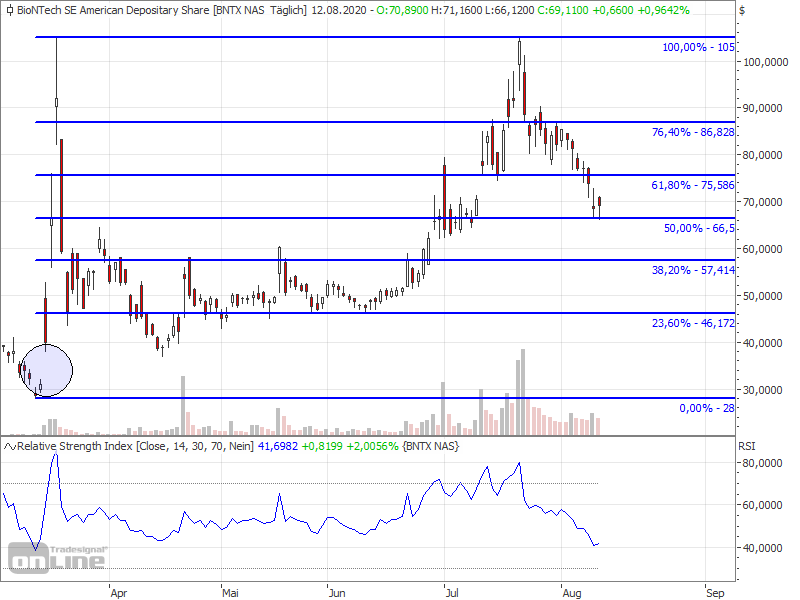The image size is (800, 600).
Task: Click the '0,00% - 28' Fibonacci label
Action: 707,408
